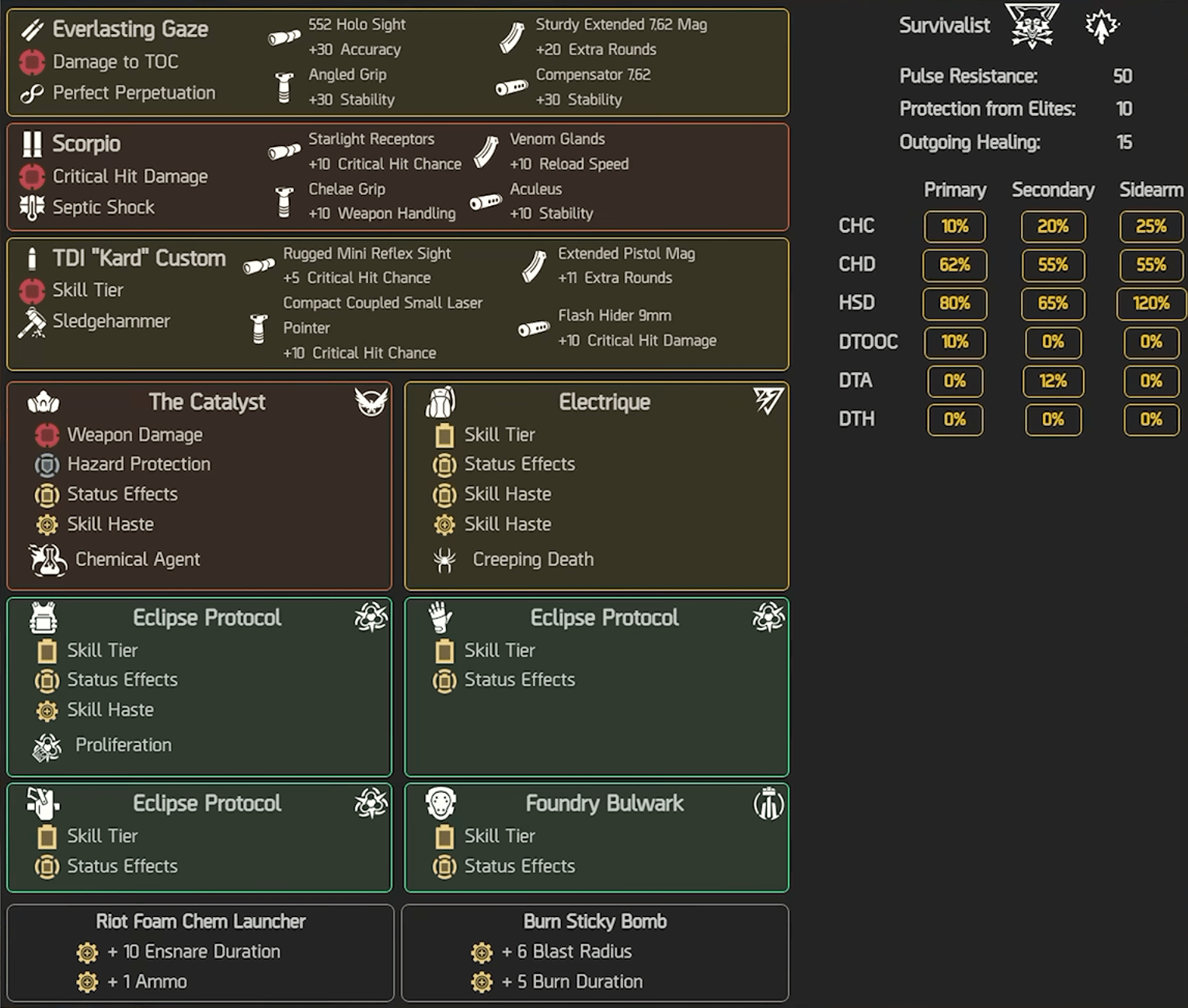Click the 552 Holo Sight attachment
1188x1008 pixels.
(x=357, y=24)
